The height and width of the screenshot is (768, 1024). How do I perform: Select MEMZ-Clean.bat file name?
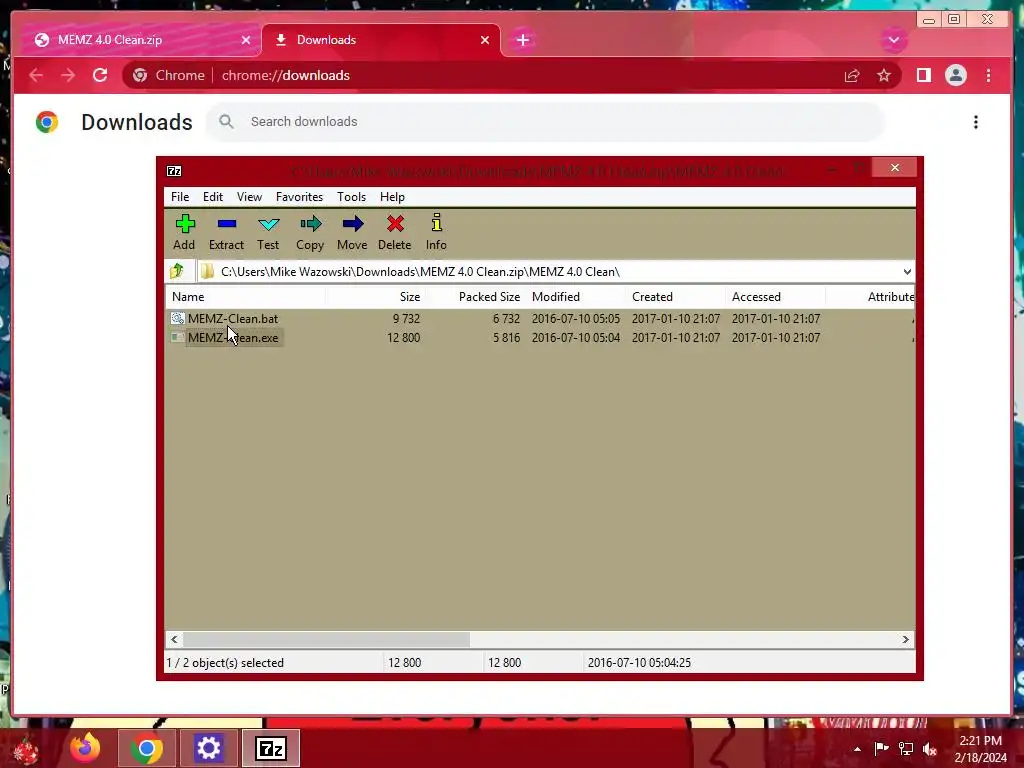233,319
